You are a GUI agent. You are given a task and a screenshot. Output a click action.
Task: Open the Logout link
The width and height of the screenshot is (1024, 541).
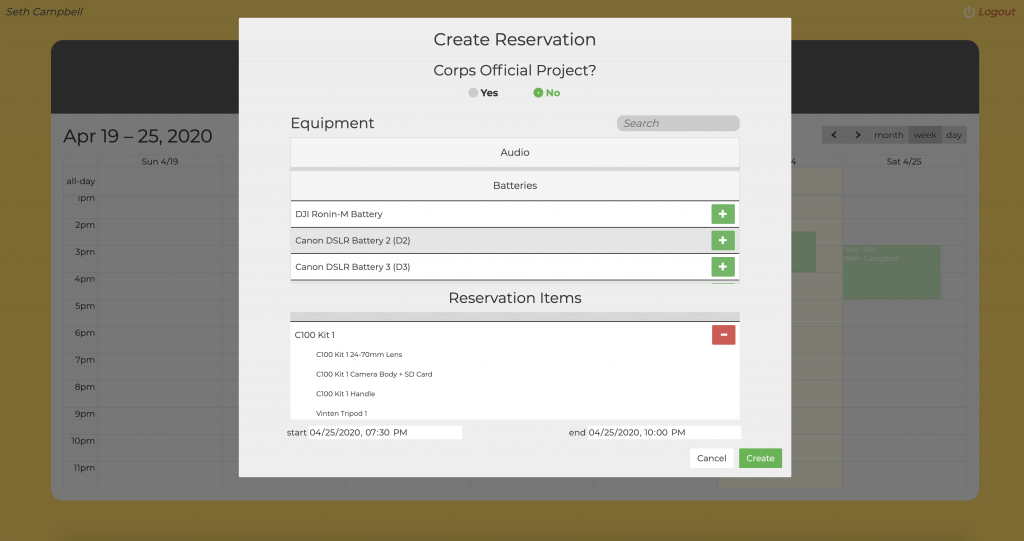click(x=996, y=12)
